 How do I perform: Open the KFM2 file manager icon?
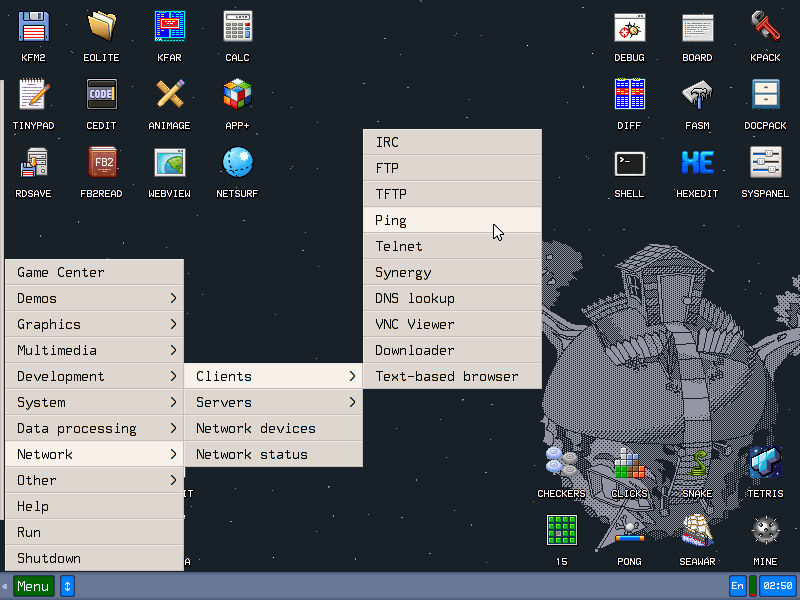[34, 27]
